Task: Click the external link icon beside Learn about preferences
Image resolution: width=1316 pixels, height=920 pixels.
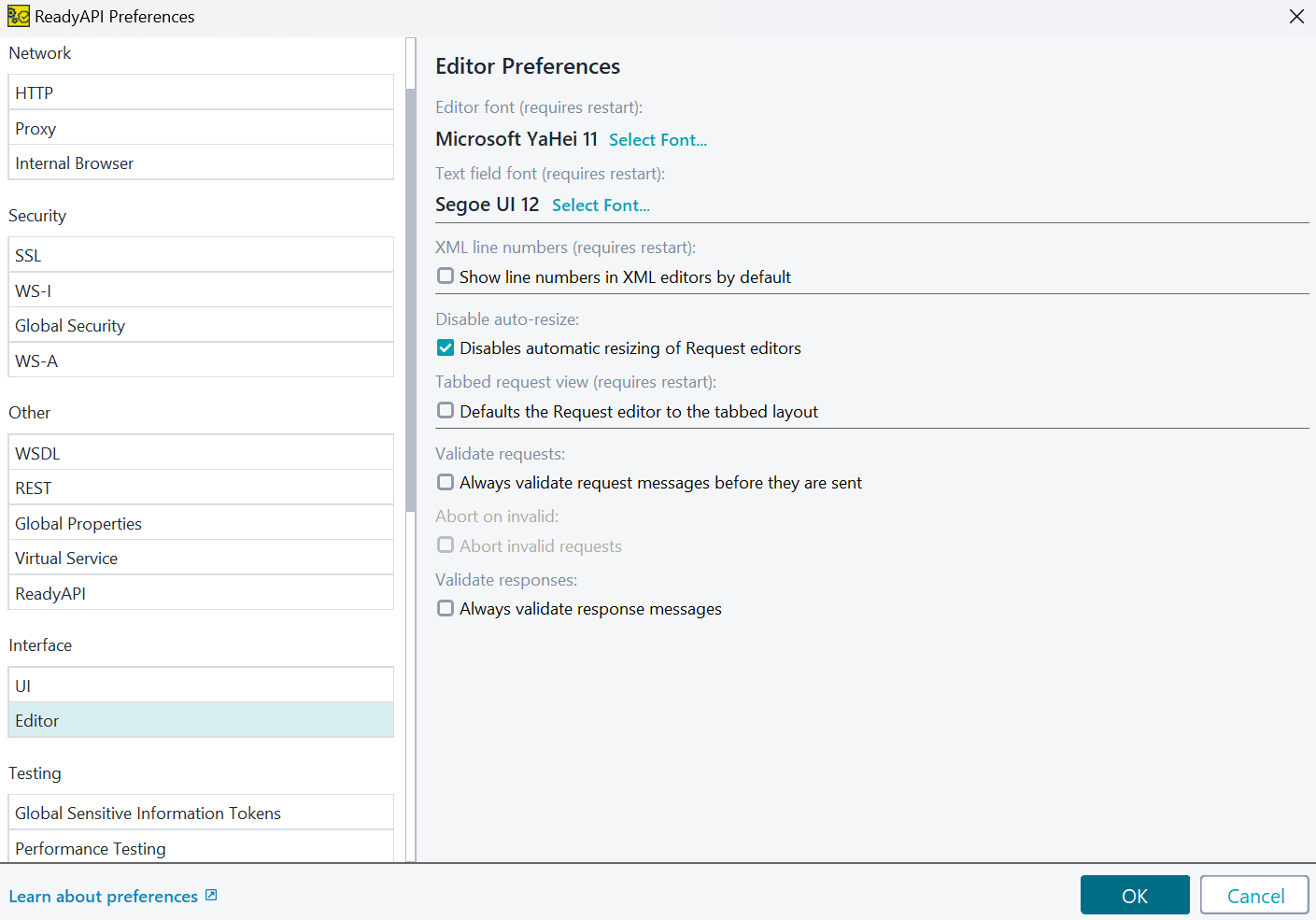Action: (x=210, y=895)
